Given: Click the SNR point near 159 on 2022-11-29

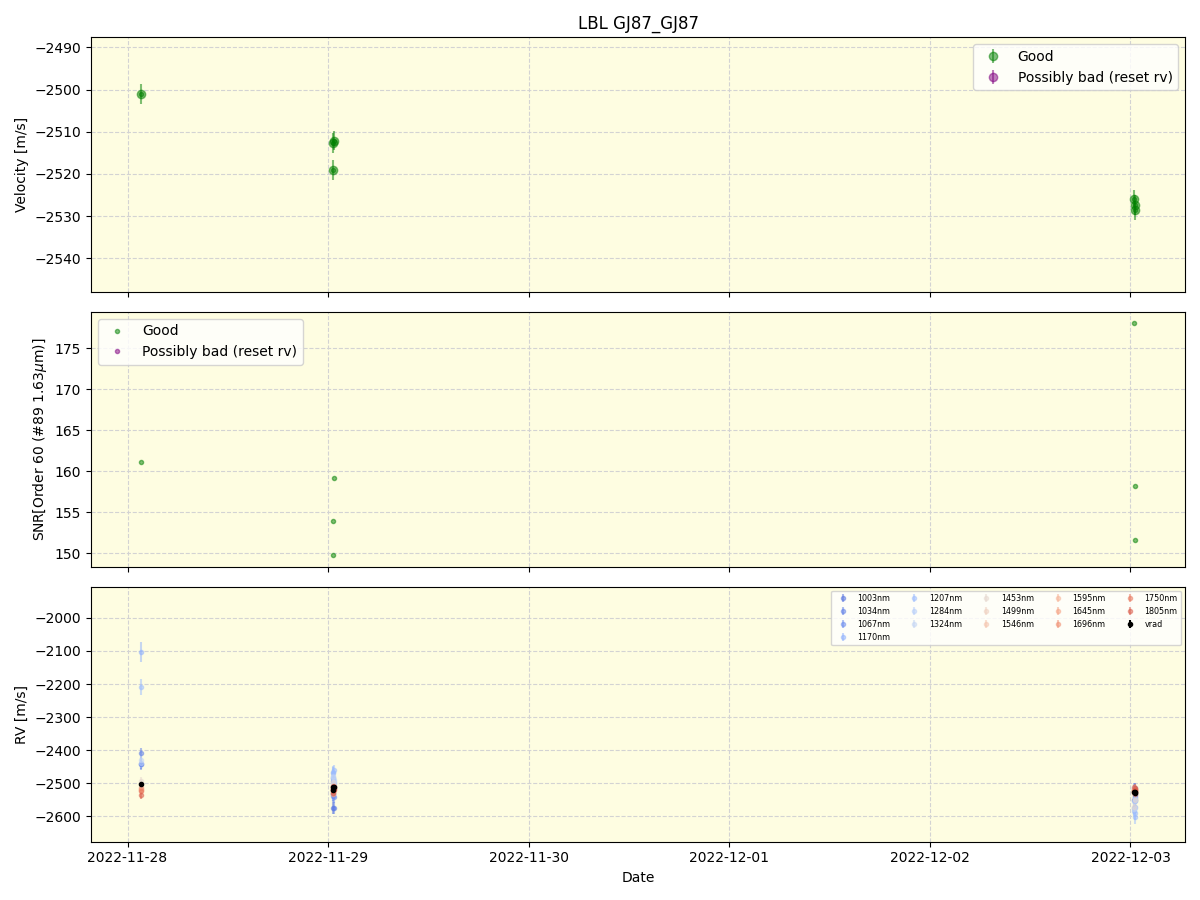Looking at the screenshot, I should 334,478.
